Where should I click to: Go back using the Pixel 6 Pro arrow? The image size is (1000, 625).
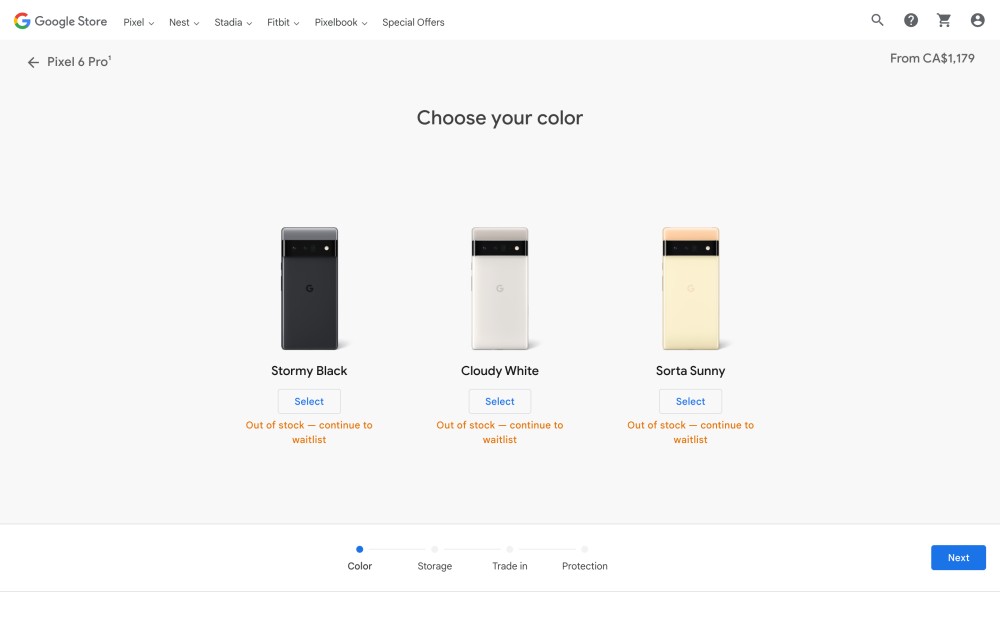(33, 62)
